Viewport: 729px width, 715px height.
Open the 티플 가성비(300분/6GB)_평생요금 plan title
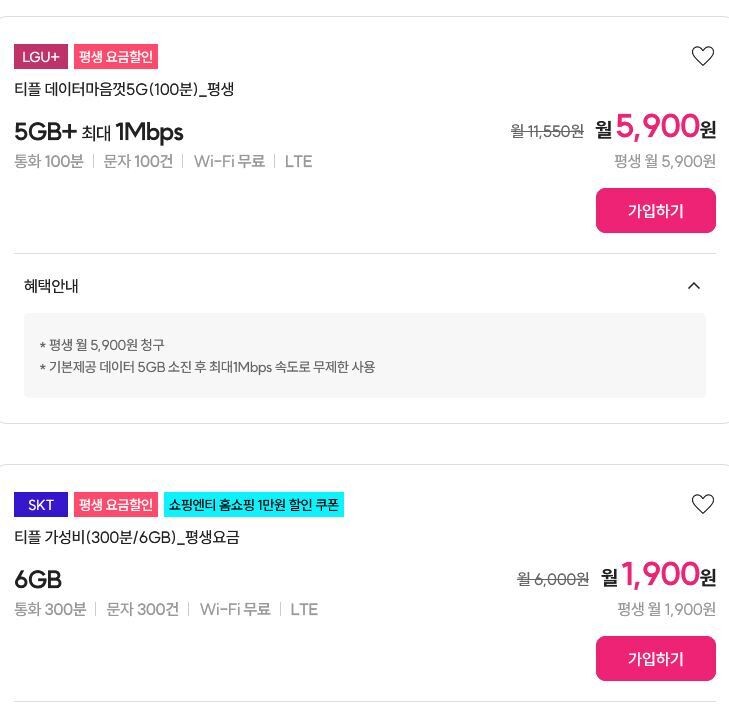point(127,537)
